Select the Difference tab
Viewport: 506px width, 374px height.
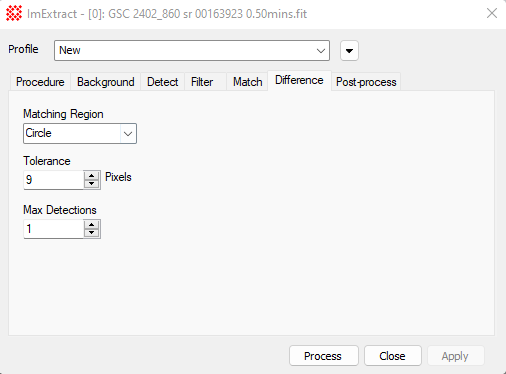point(299,80)
